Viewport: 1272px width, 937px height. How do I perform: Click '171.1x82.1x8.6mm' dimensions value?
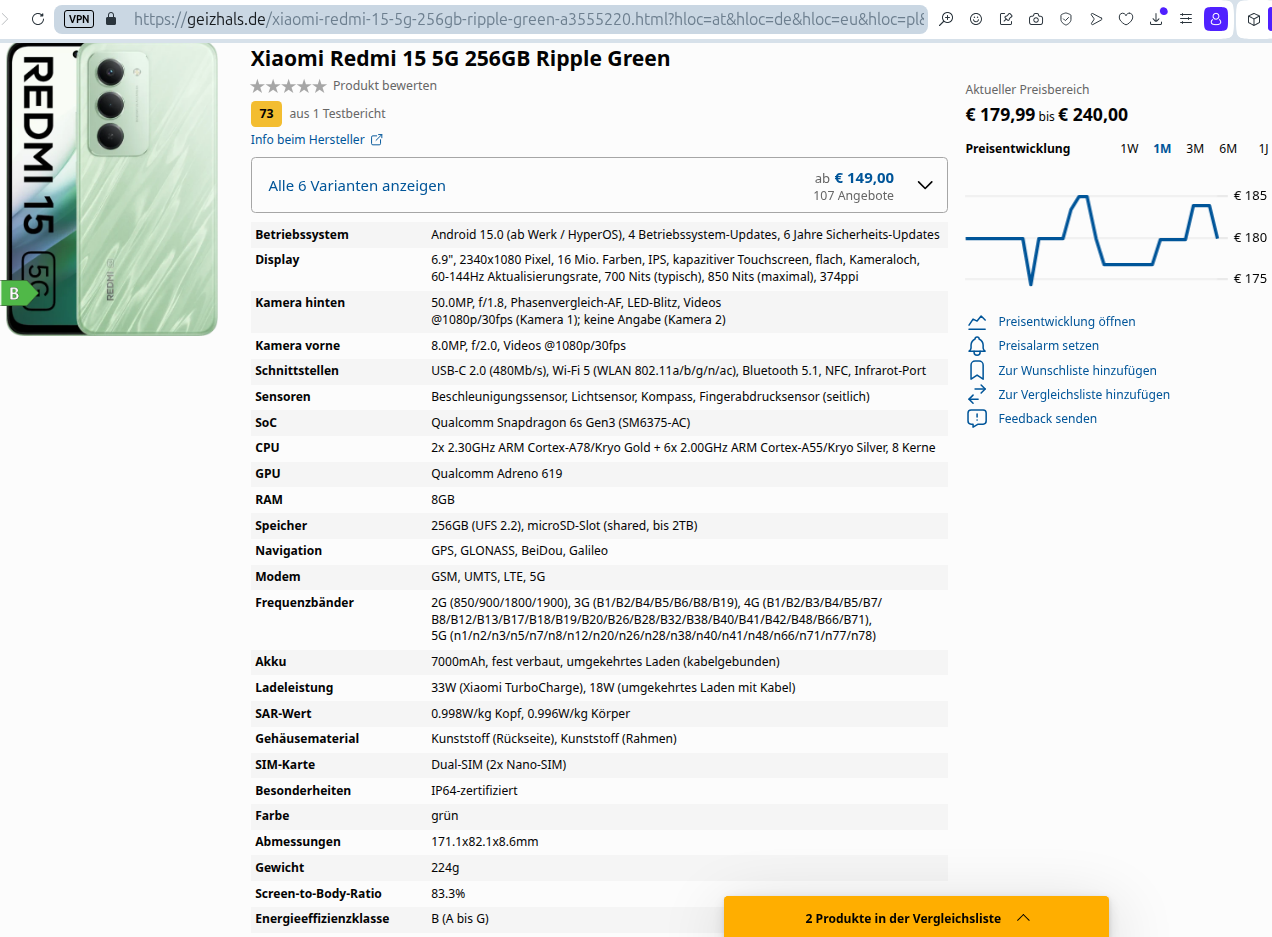tap(484, 842)
